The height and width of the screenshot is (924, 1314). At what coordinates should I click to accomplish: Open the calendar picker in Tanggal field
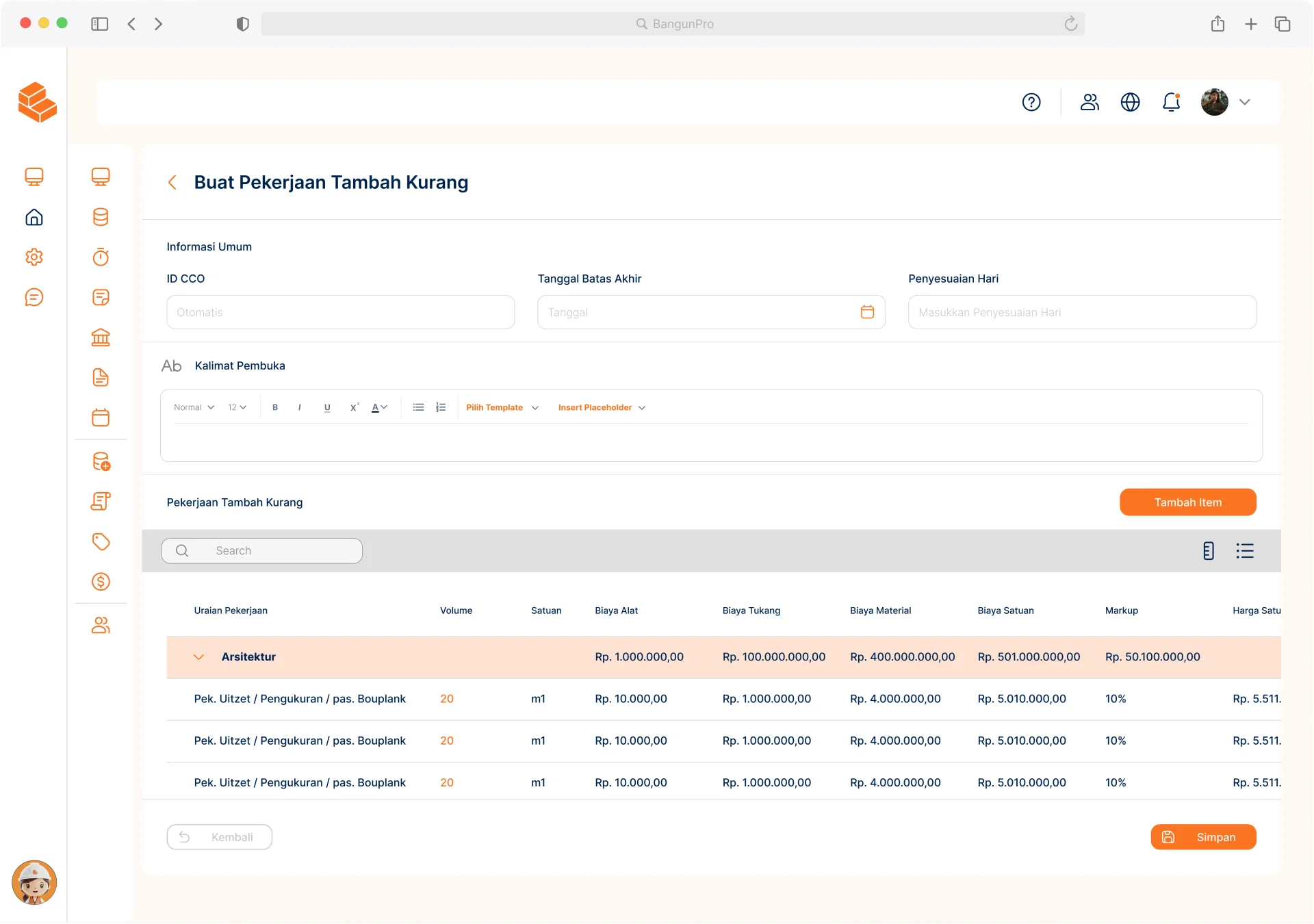(x=867, y=312)
